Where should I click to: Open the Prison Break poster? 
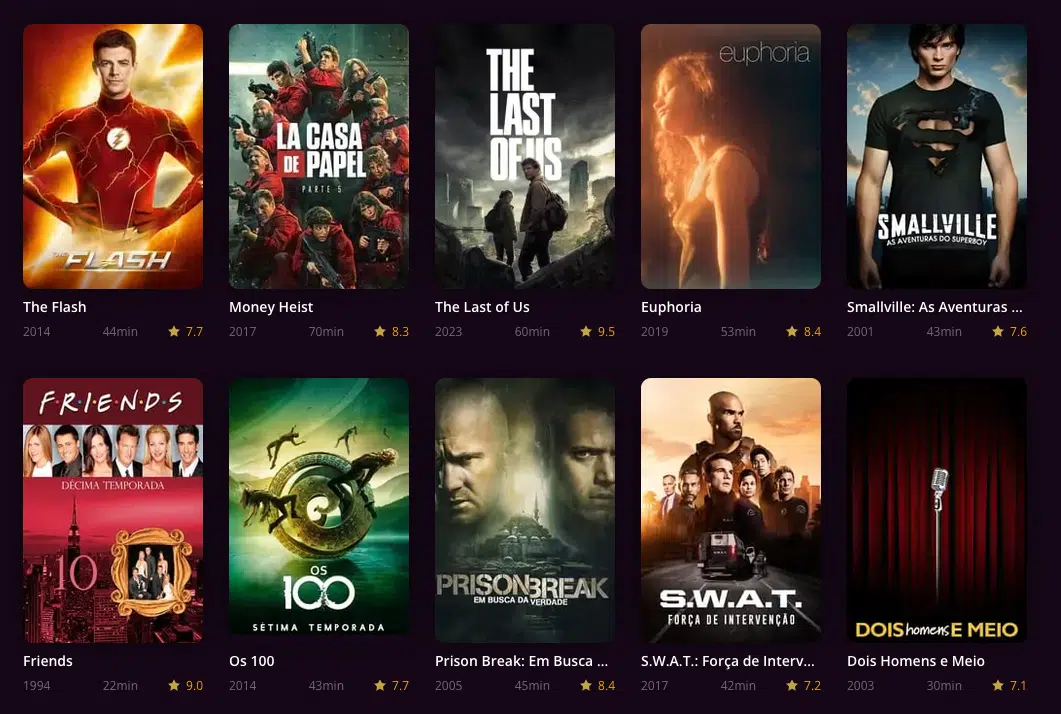(x=525, y=510)
